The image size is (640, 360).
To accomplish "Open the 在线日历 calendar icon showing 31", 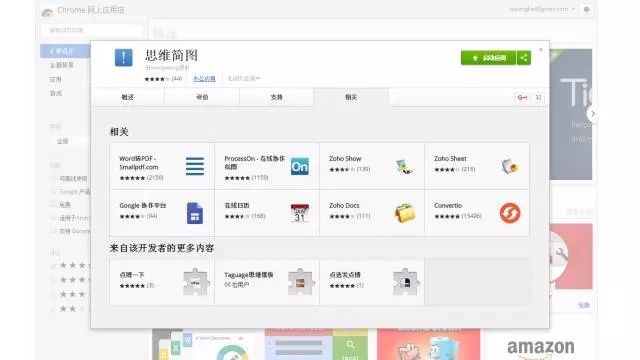I will (x=300, y=213).
